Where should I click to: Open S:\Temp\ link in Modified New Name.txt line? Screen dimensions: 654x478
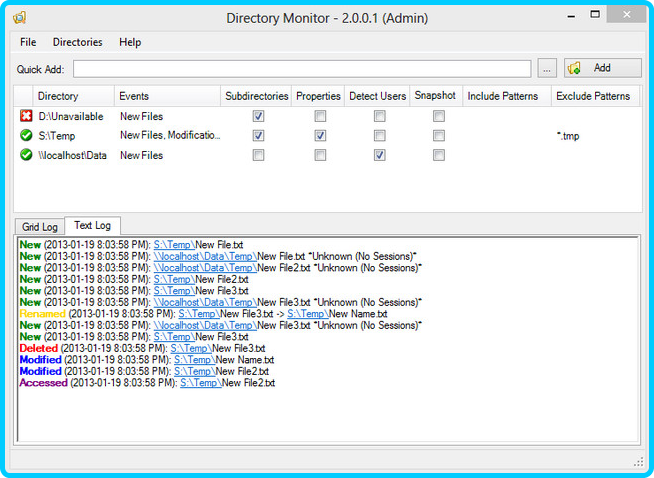pos(194,360)
